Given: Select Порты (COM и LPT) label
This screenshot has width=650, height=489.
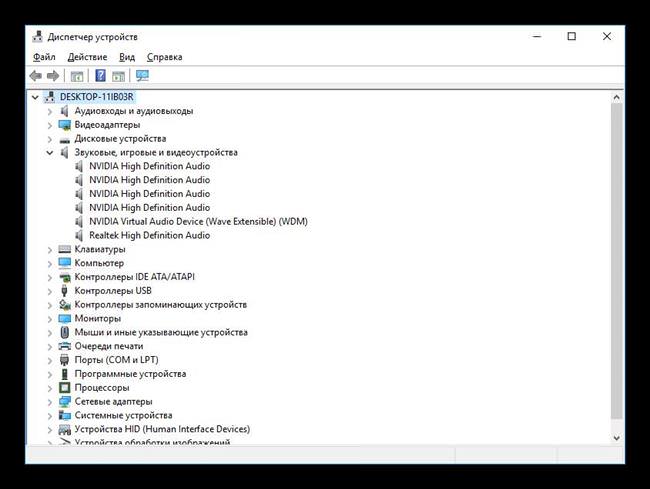Looking at the screenshot, I should pos(116,360).
